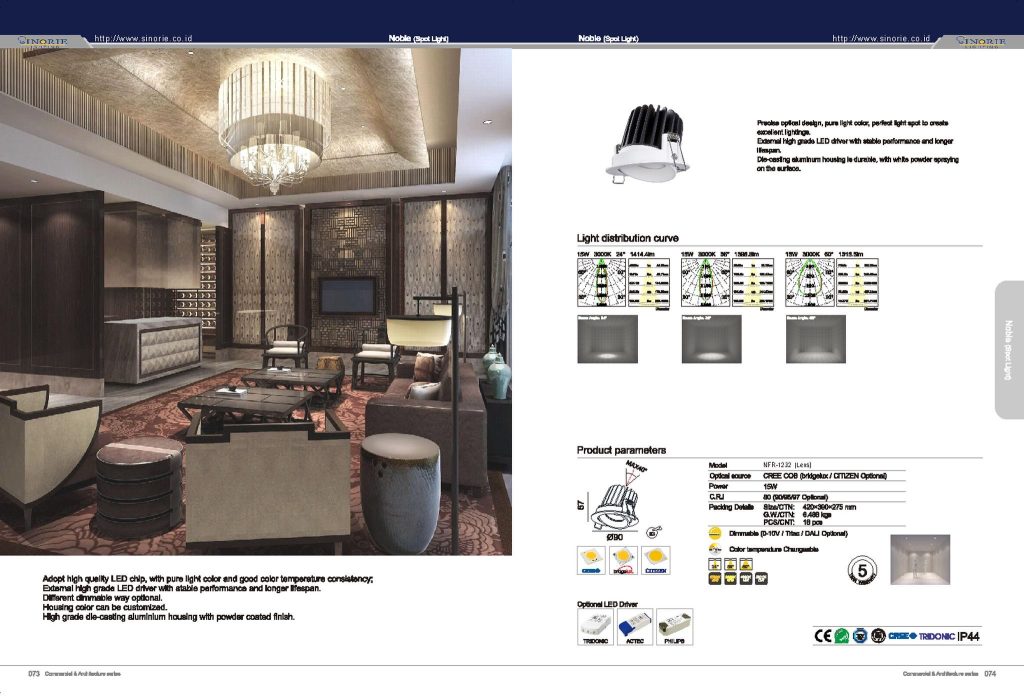Click the Actec LED driver image
Image resolution: width=1024 pixels, height=700 pixels.
pos(635,627)
